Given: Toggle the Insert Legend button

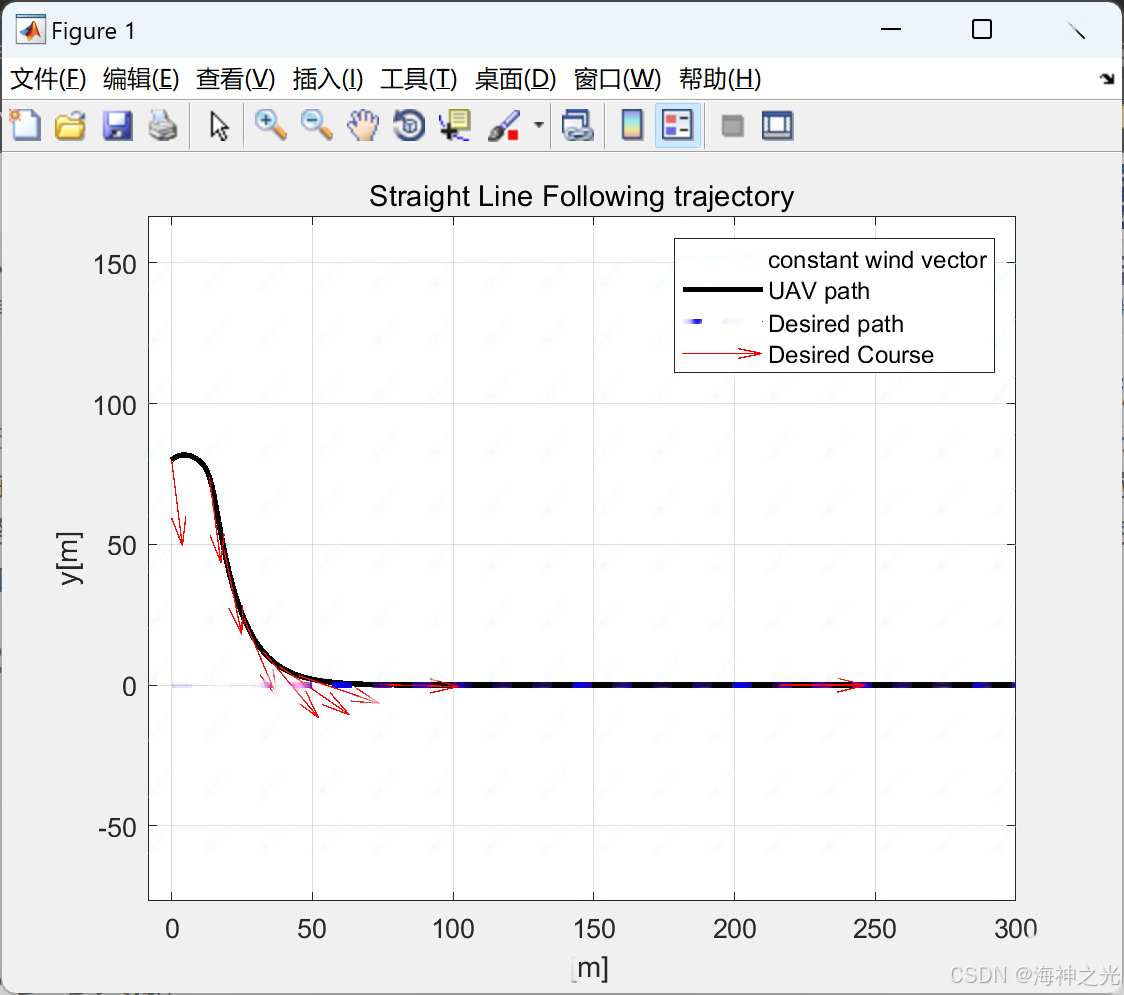Looking at the screenshot, I should 677,125.
